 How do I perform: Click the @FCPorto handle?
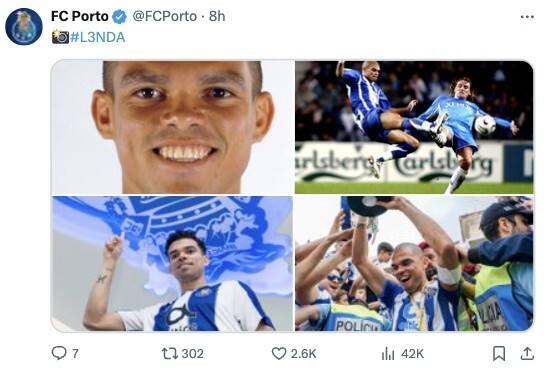click(165, 16)
